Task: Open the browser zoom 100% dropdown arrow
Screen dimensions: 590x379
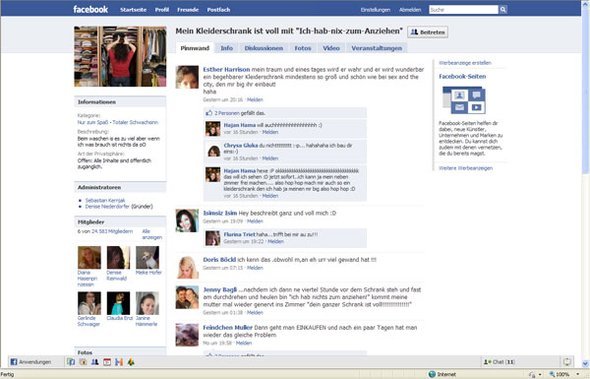Action: 578,374
